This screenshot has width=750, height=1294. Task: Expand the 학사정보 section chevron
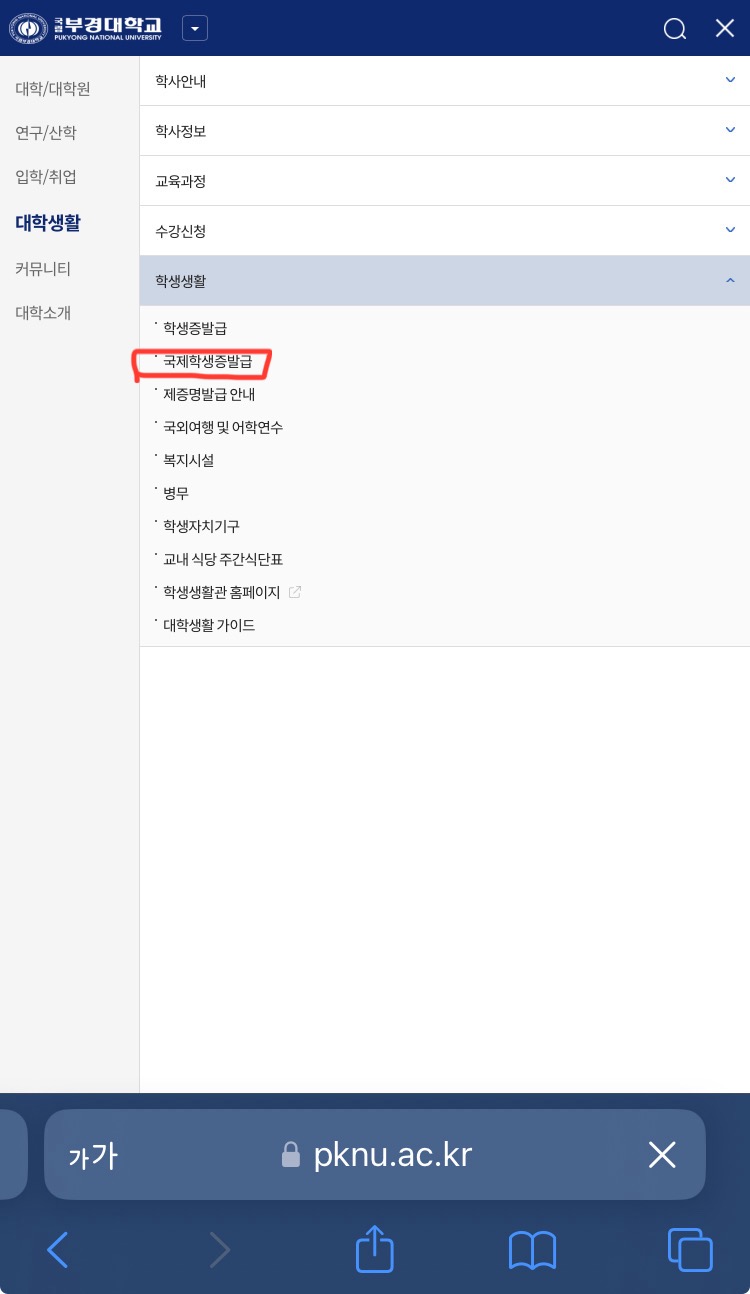[730, 130]
